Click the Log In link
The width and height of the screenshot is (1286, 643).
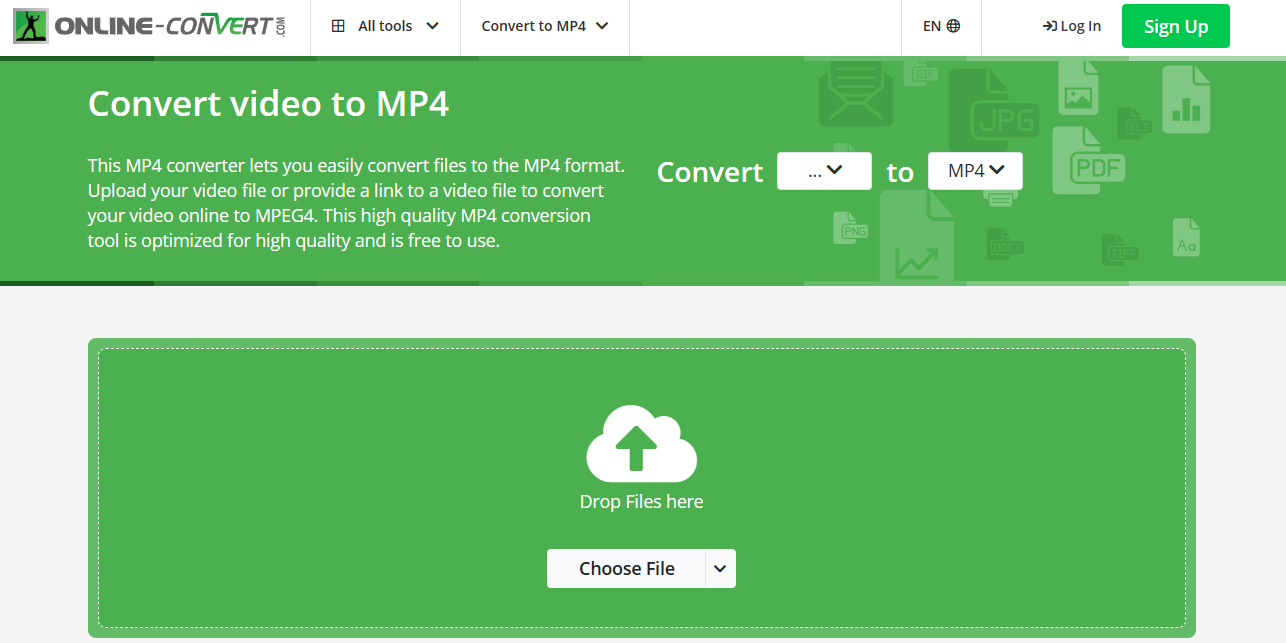(x=1071, y=27)
